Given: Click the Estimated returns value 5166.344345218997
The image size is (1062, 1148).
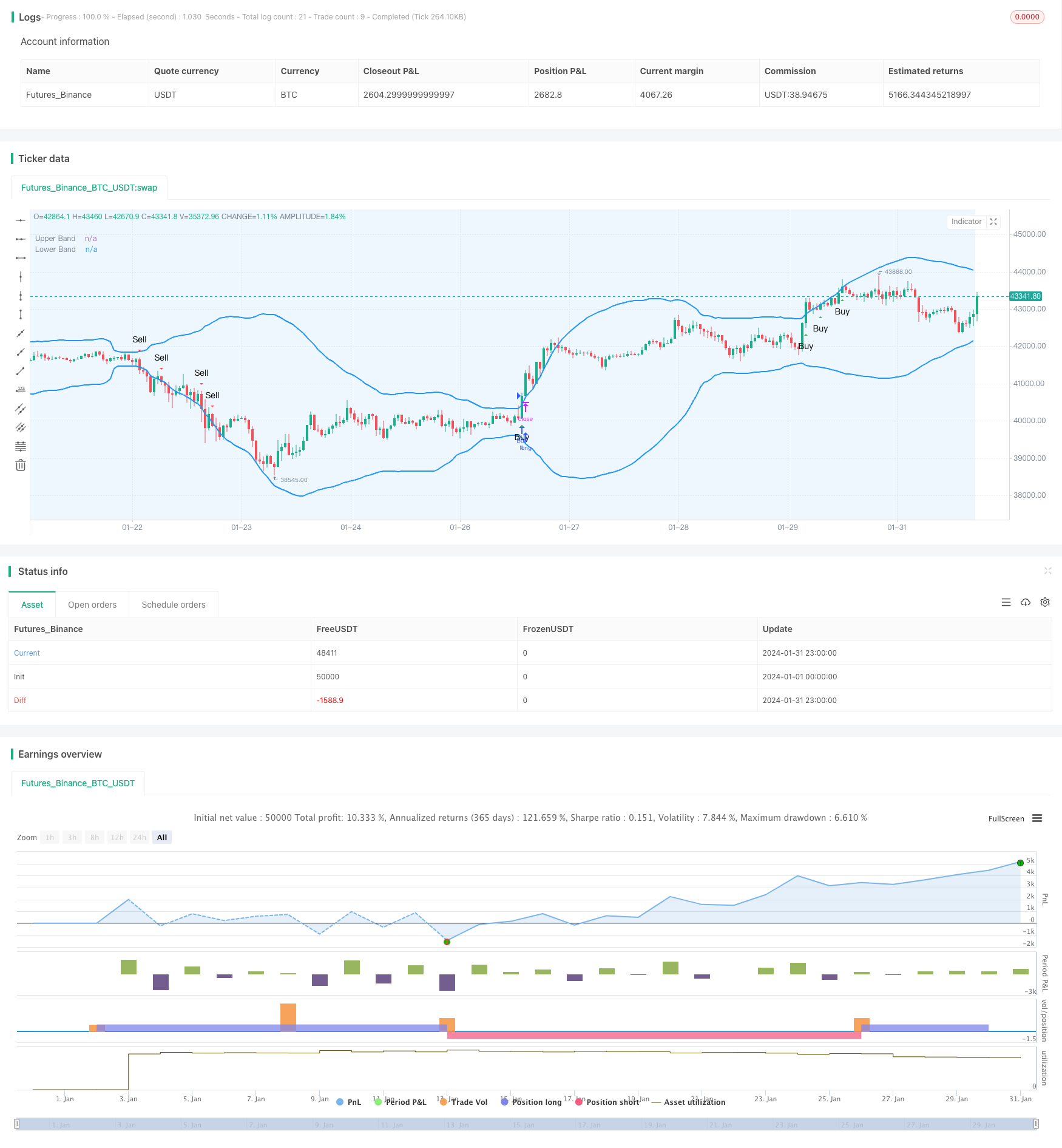Looking at the screenshot, I should click(930, 95).
